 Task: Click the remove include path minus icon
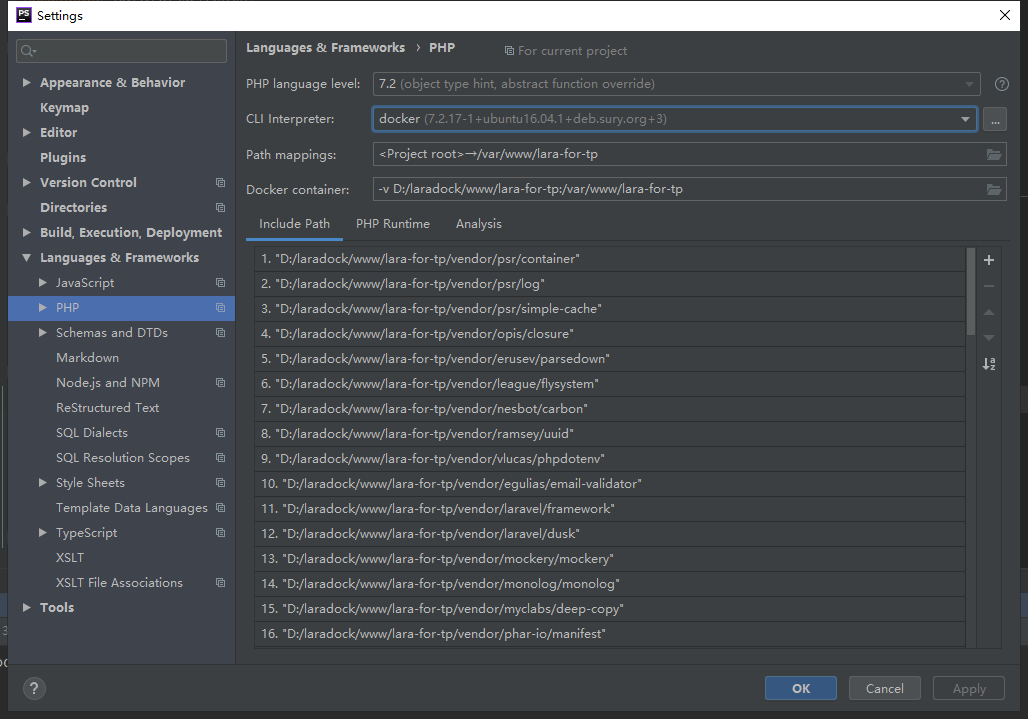coord(989,286)
